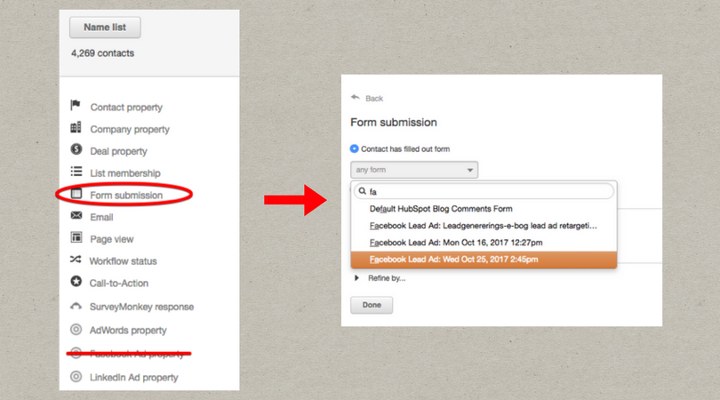Click the form search input field
Image resolution: width=720 pixels, height=400 pixels.
pos(488,191)
